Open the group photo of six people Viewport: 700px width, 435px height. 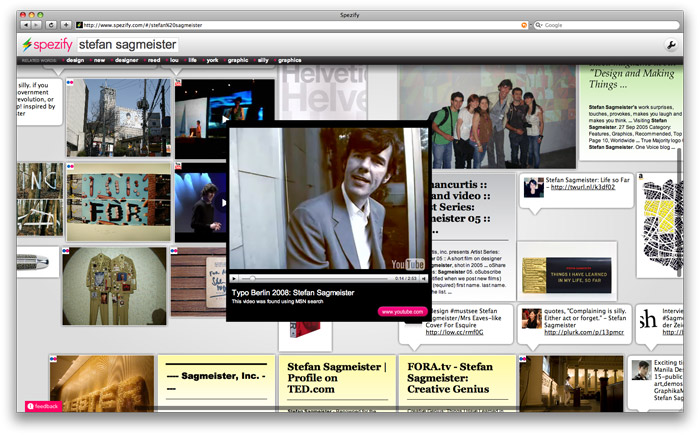coord(488,117)
